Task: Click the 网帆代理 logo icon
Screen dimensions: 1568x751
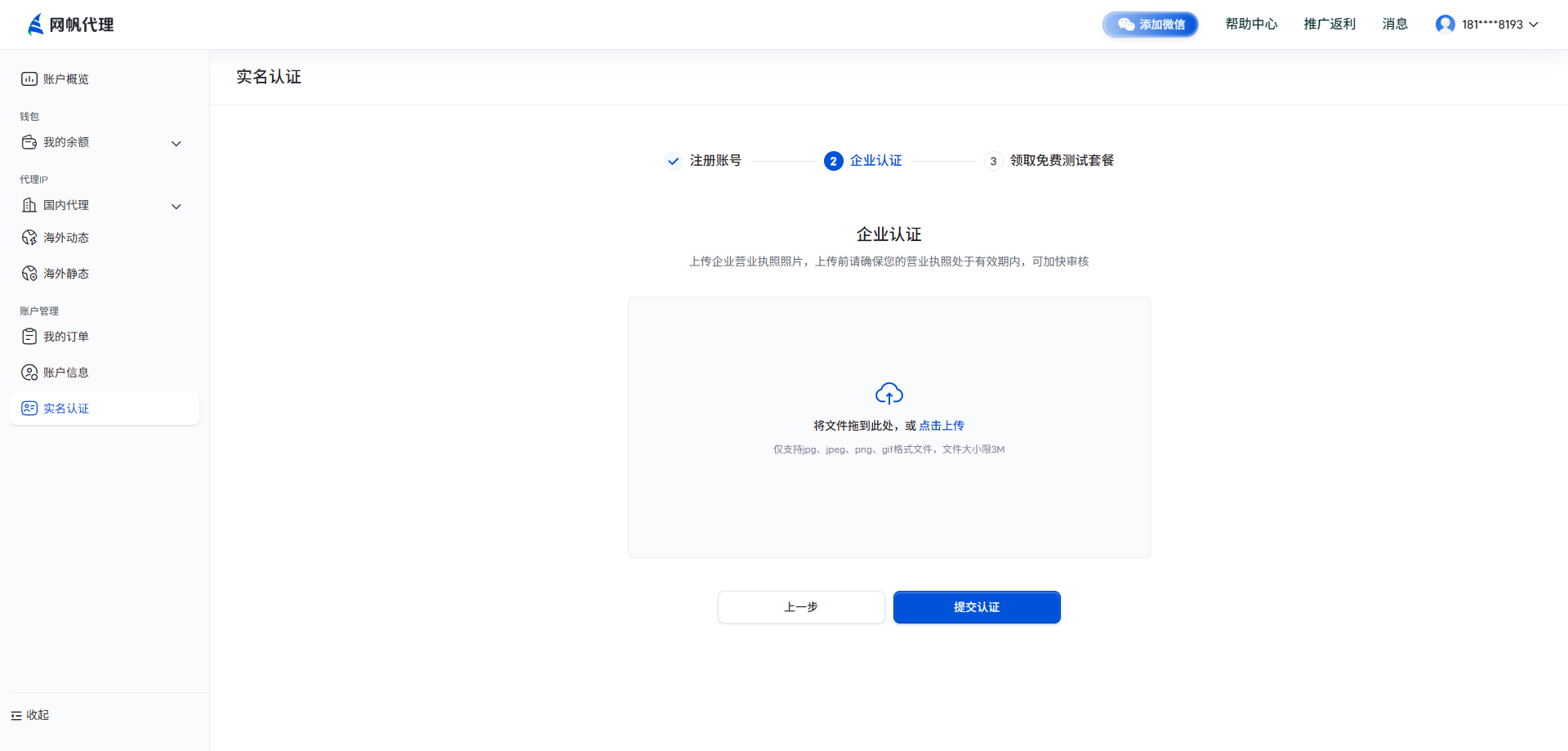Action: pos(35,25)
